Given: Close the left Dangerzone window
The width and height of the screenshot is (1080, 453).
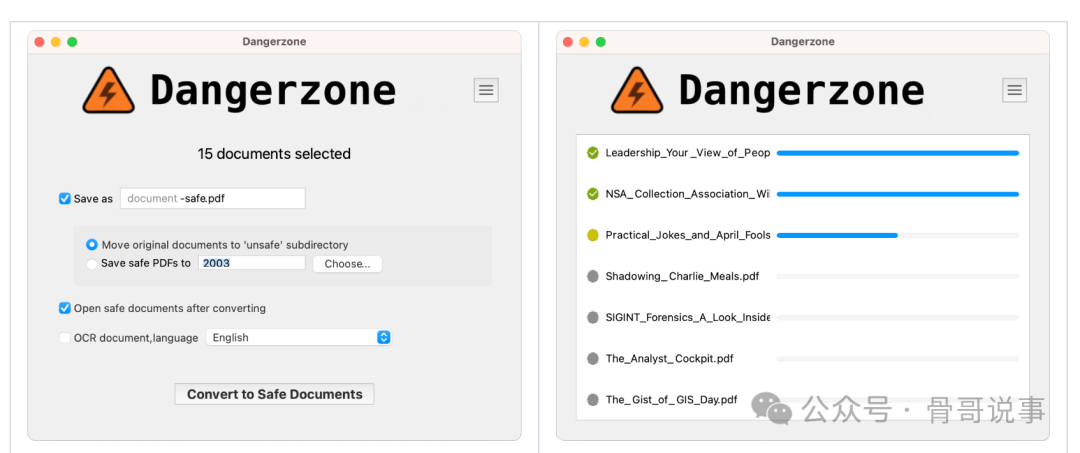Looking at the screenshot, I should click(x=39, y=42).
